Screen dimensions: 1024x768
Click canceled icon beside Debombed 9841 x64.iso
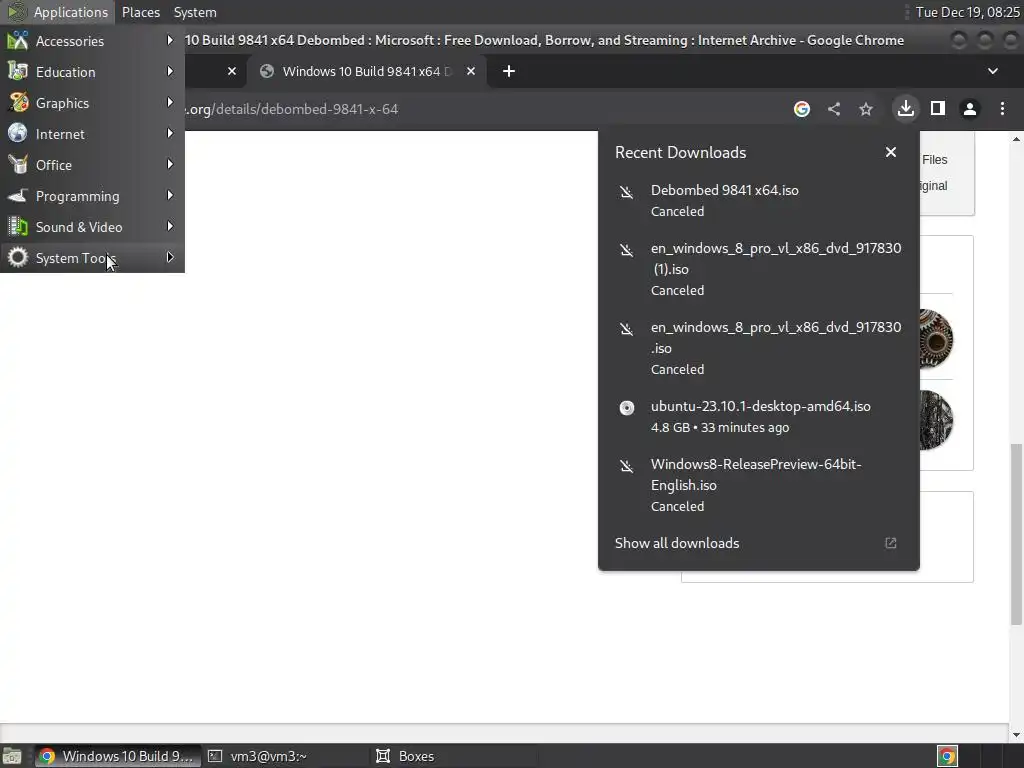pyautogui.click(x=626, y=192)
